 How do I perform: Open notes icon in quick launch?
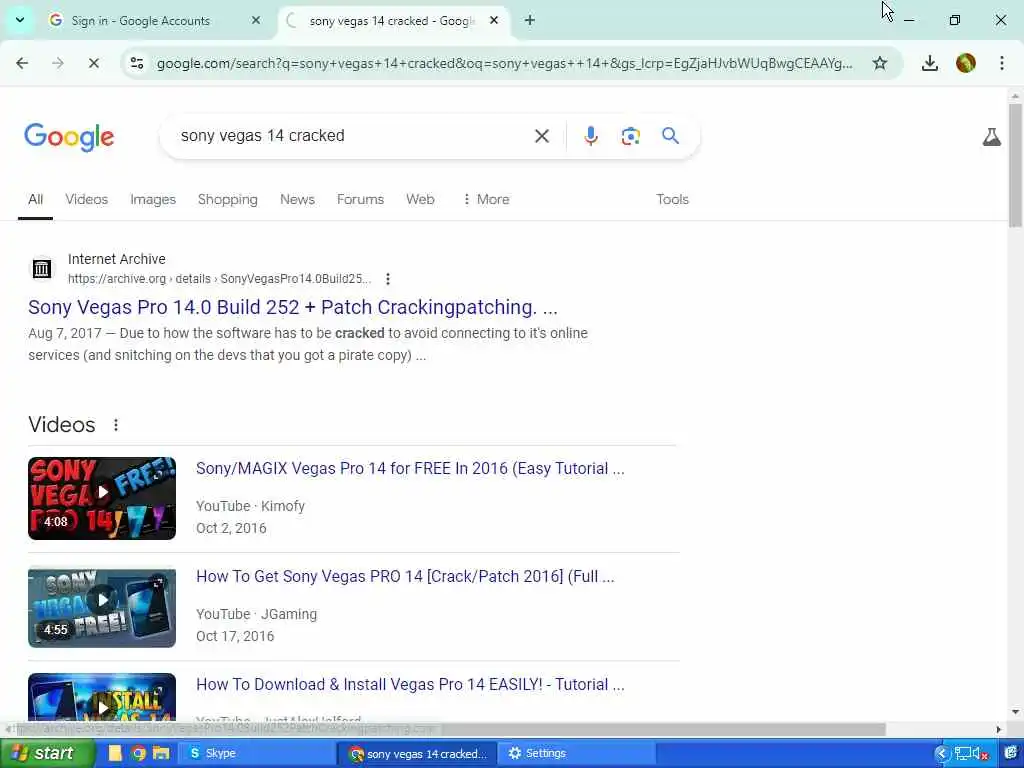coord(116,754)
